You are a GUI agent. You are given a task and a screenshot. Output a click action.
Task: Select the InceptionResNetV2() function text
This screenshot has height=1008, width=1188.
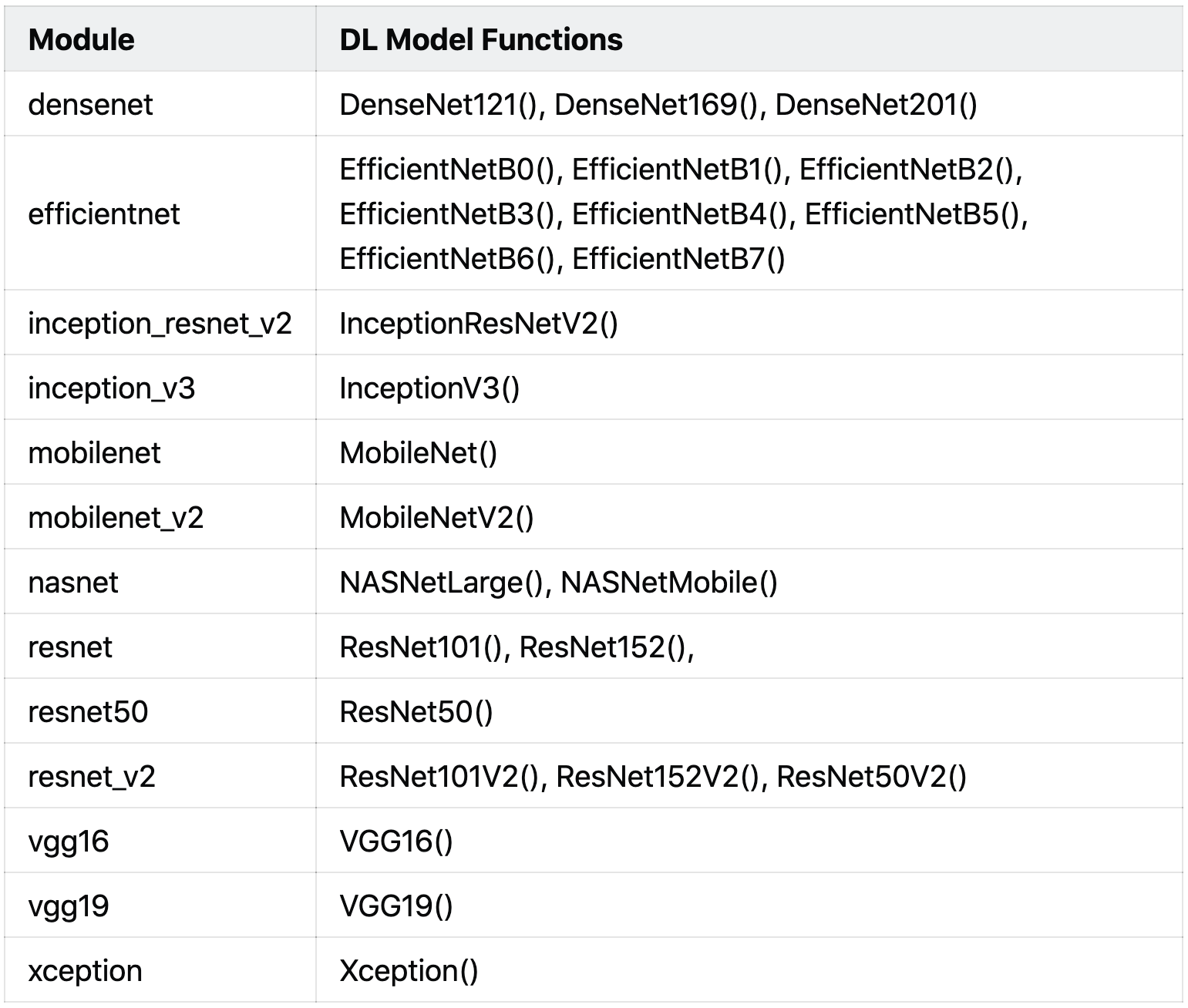pyautogui.click(x=478, y=324)
